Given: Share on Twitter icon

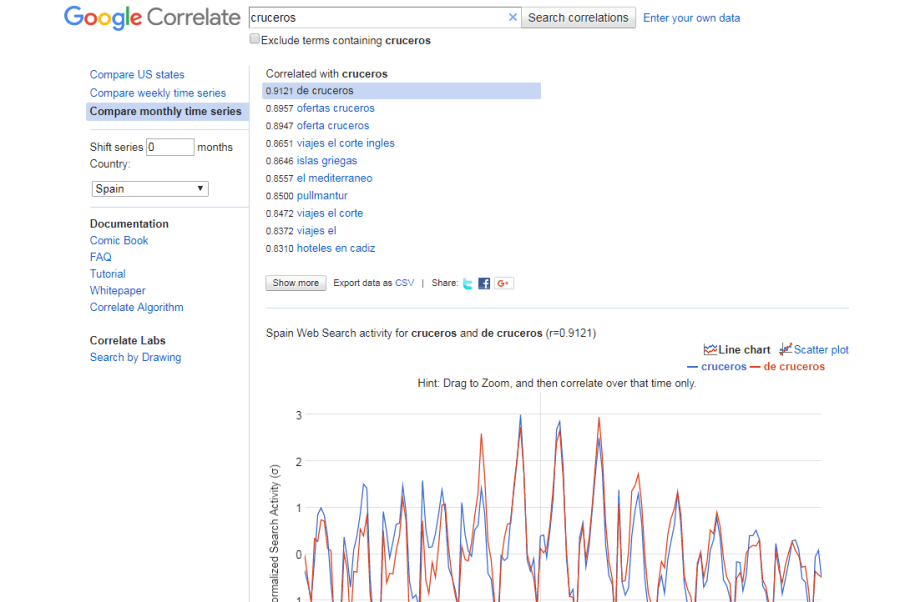Looking at the screenshot, I should point(467,284).
